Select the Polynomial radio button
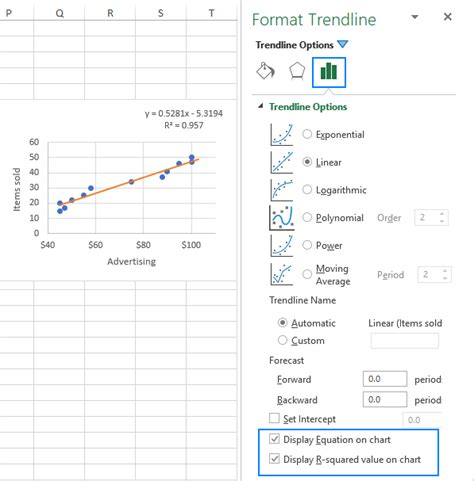This screenshot has height=481, width=474. point(307,217)
